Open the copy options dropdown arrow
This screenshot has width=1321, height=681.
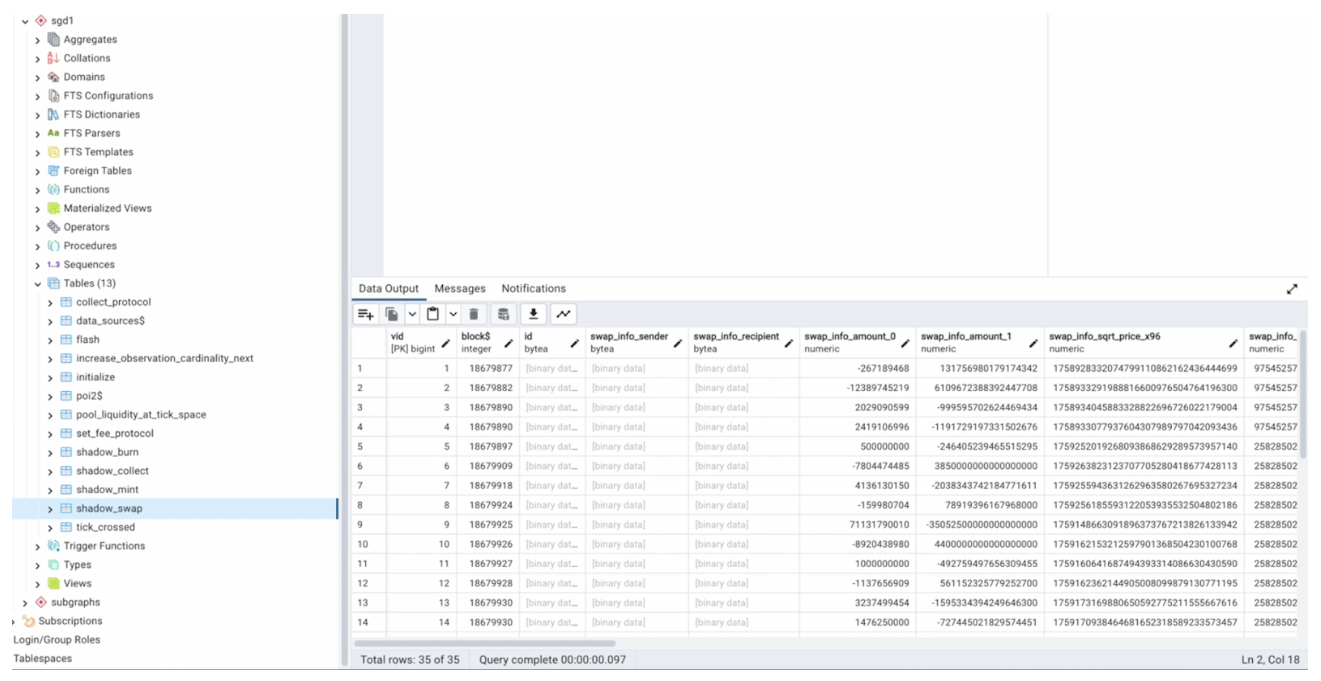[412, 314]
